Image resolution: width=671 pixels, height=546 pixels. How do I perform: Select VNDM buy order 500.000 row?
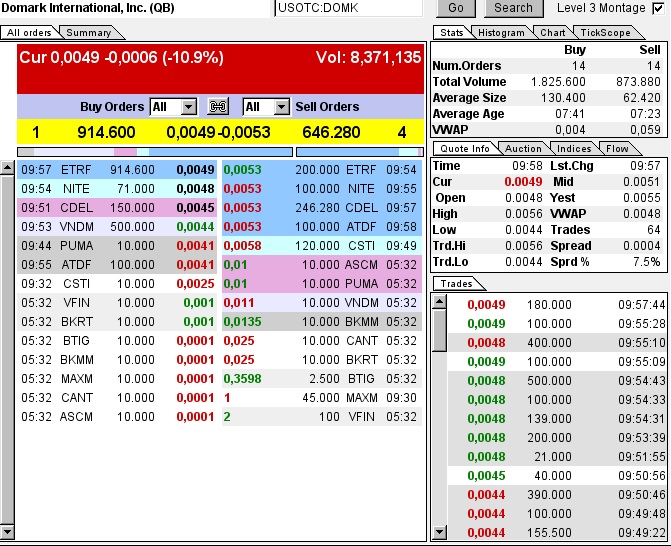(x=117, y=227)
